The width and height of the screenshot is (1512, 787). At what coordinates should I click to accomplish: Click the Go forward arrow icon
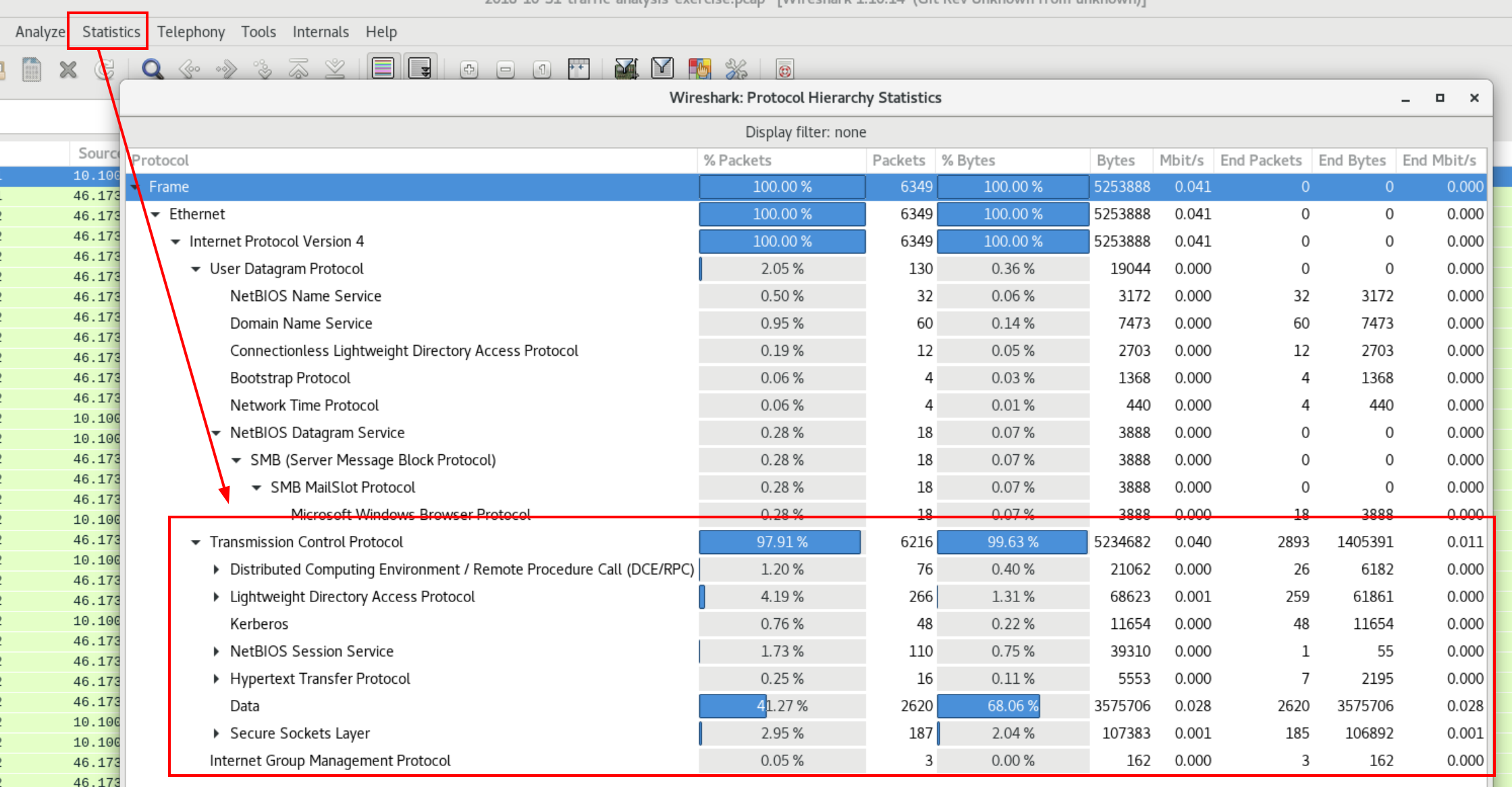226,69
